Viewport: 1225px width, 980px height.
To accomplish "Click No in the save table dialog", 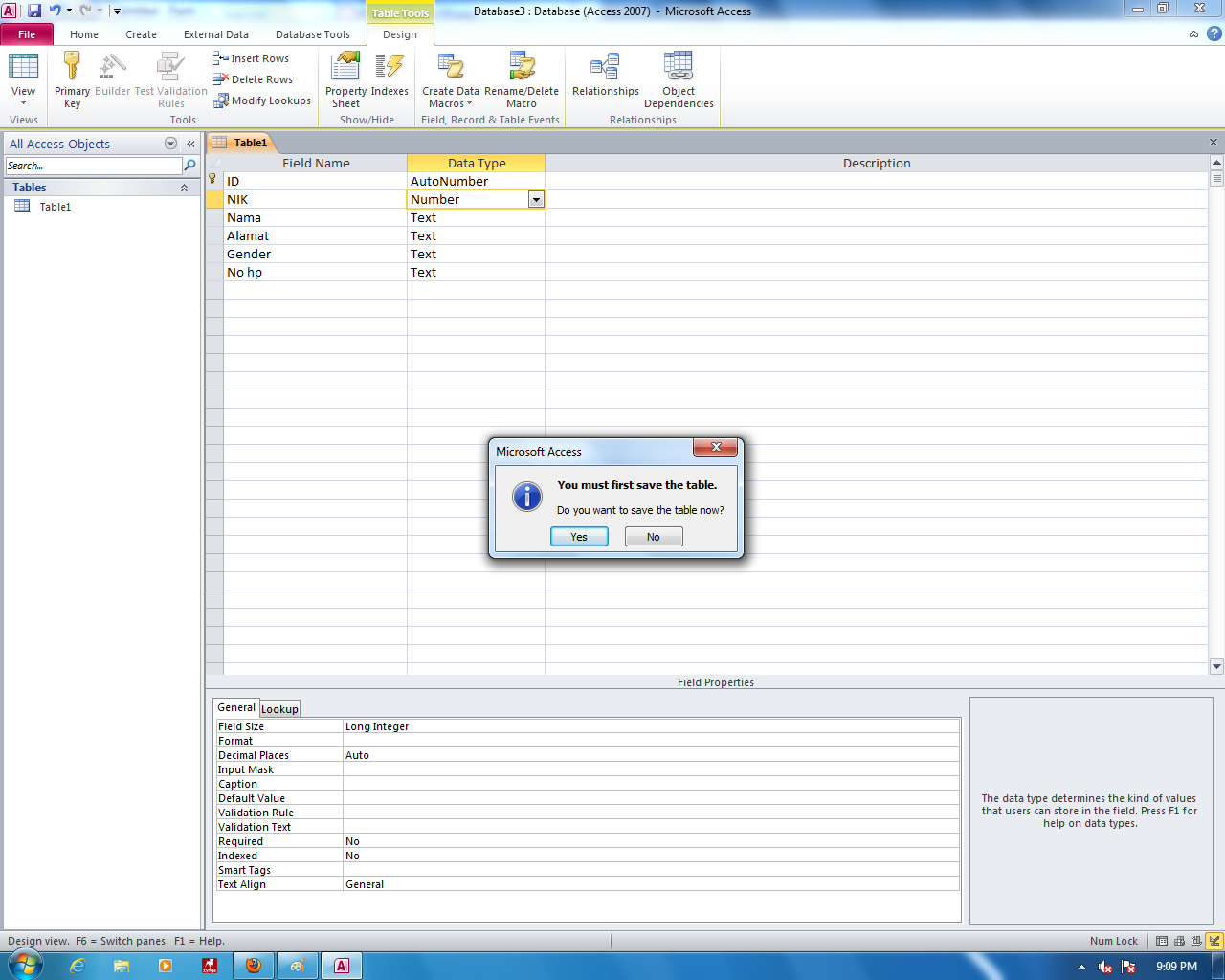I will (654, 537).
